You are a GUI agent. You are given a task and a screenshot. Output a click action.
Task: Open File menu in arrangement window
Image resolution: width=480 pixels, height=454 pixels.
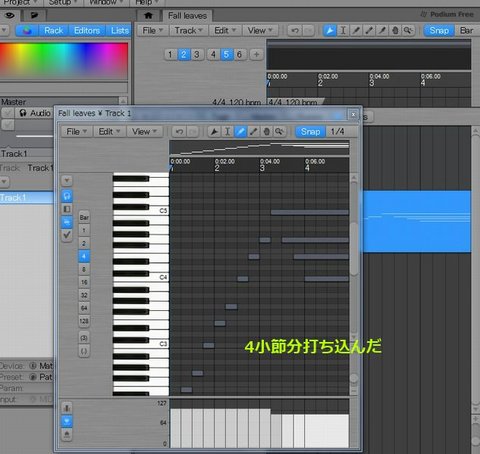click(153, 31)
